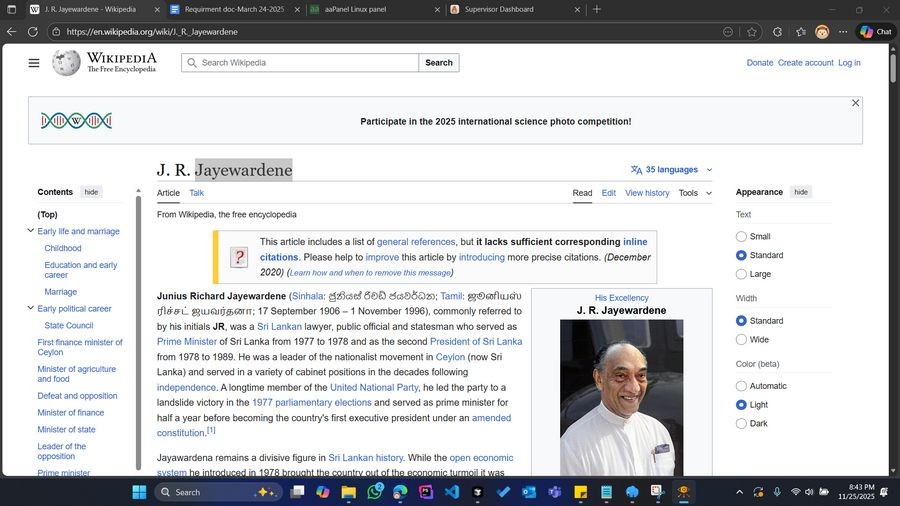Image resolution: width=900 pixels, height=506 pixels.
Task: Select Dark color mode
Action: coord(741,423)
